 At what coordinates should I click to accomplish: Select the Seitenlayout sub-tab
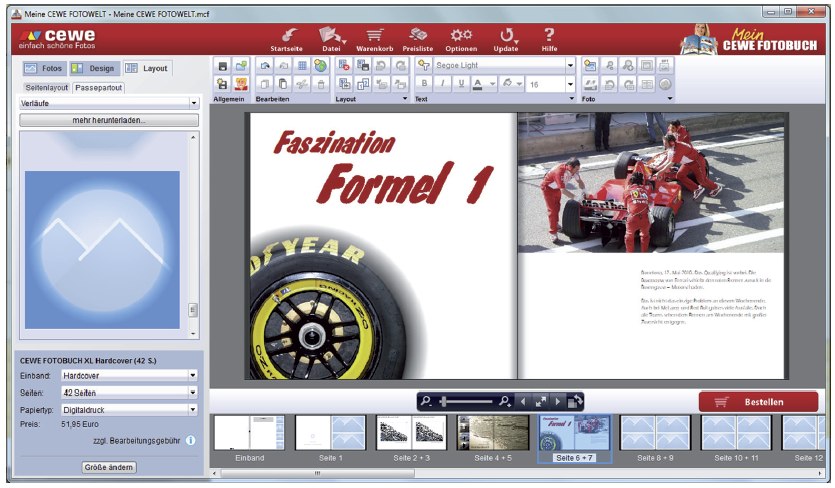(x=46, y=87)
